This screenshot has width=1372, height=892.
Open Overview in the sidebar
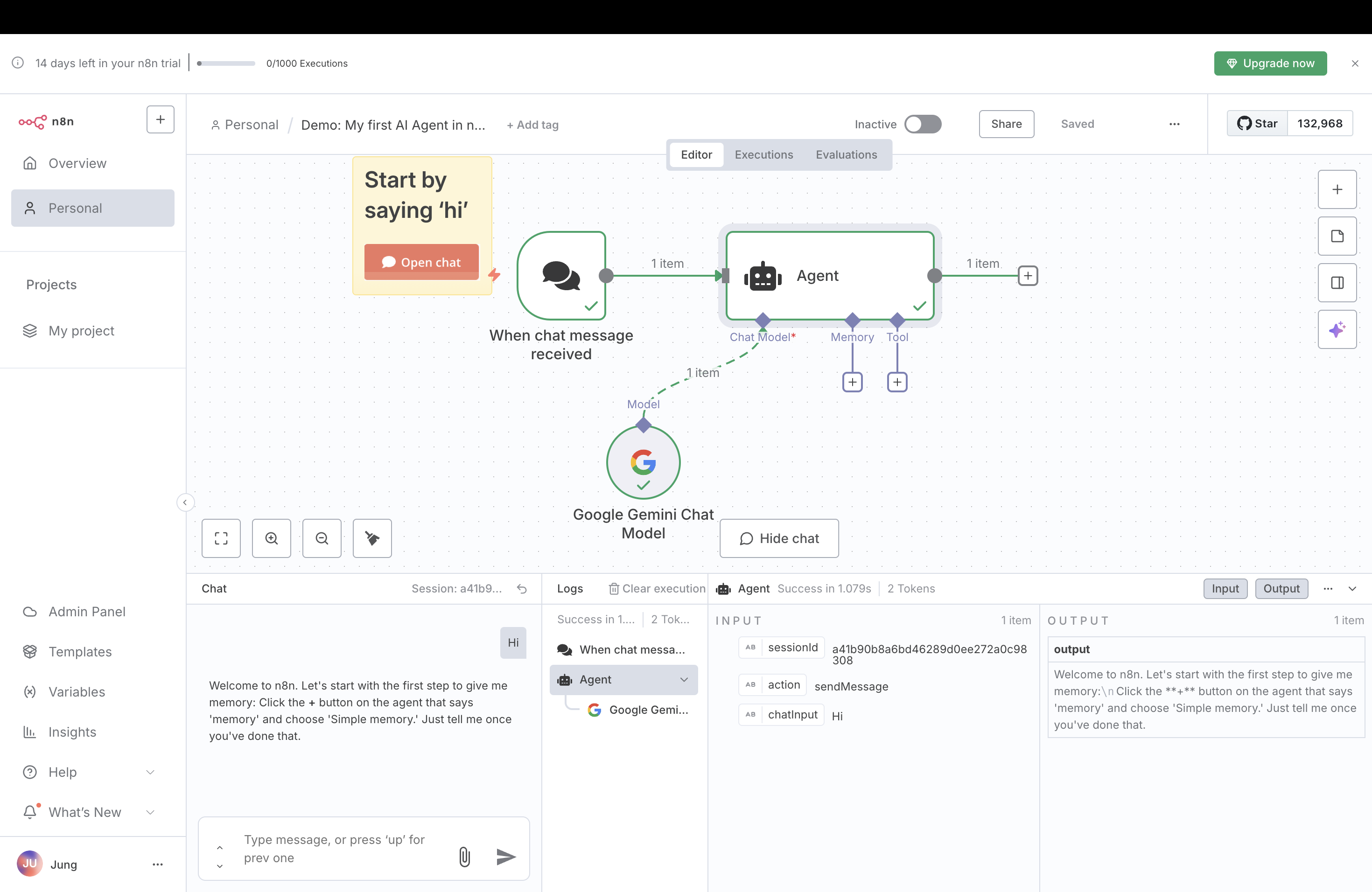pos(93,163)
